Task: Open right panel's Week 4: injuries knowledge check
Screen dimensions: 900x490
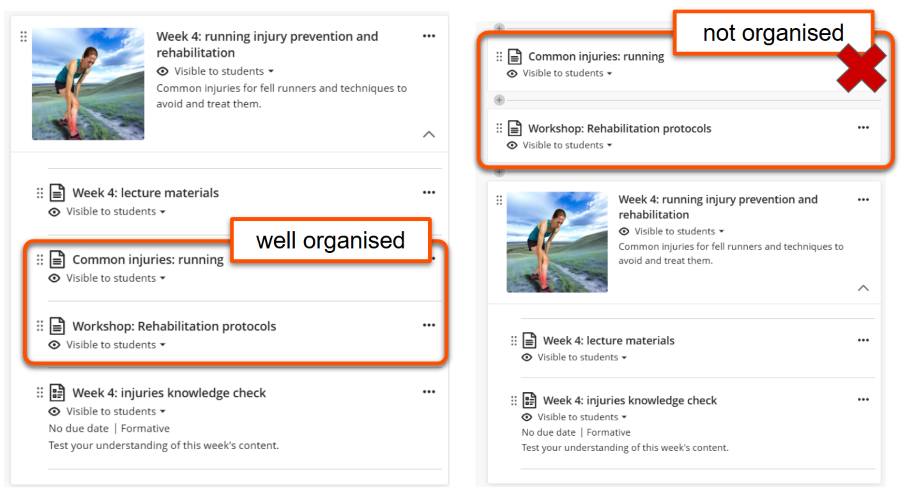Action: click(630, 400)
